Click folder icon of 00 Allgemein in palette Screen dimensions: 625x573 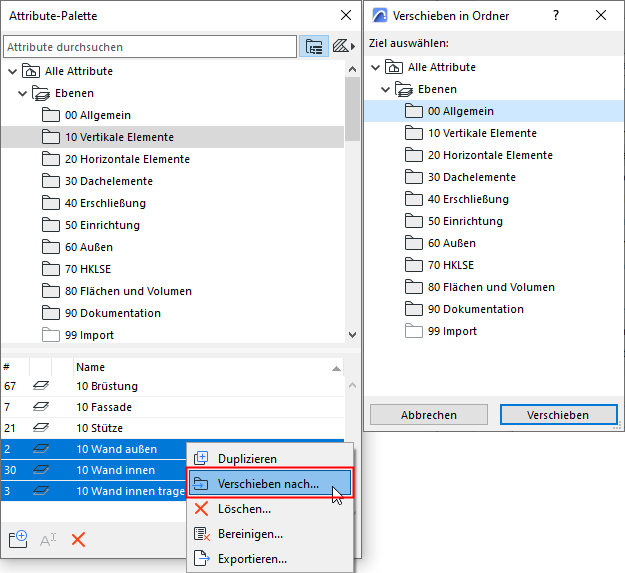pyautogui.click(x=51, y=115)
